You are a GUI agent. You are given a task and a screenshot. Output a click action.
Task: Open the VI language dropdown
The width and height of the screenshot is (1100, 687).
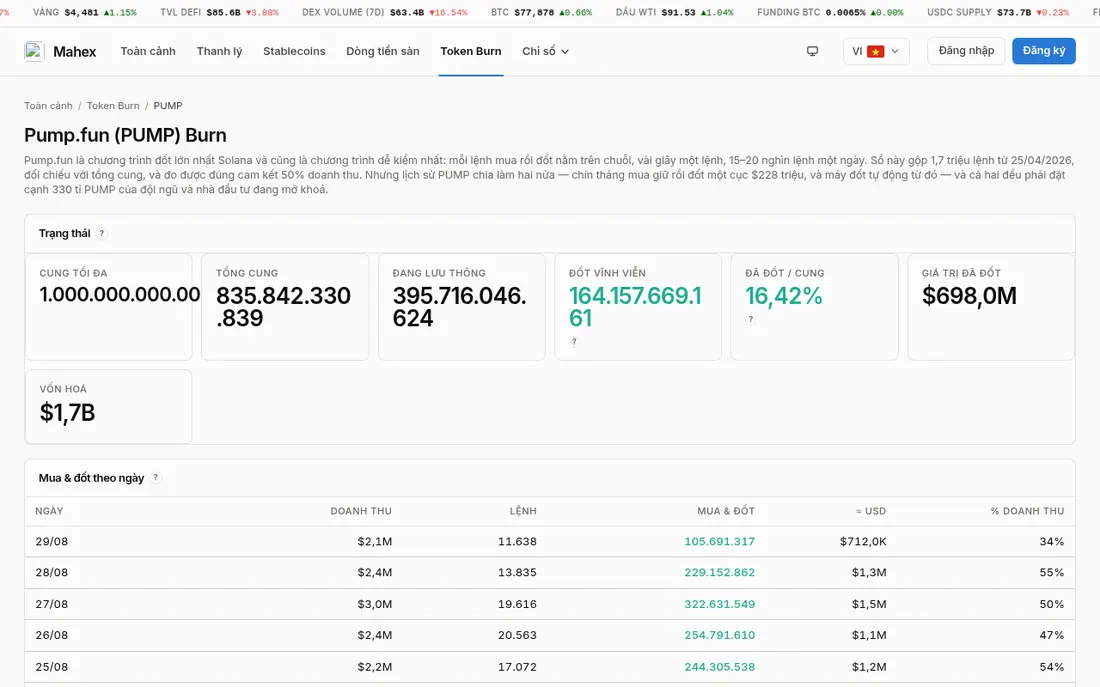tap(876, 51)
